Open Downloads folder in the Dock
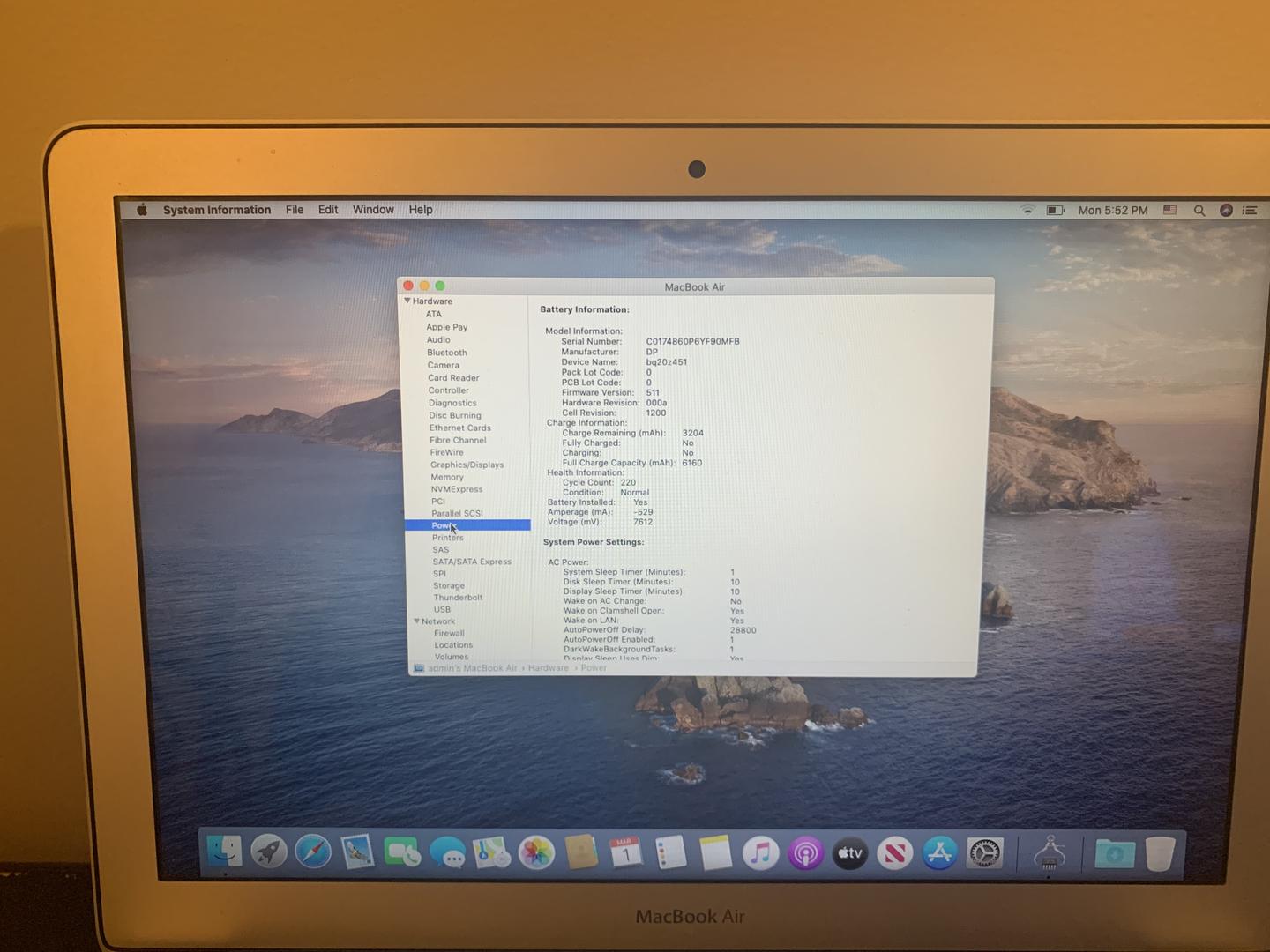The width and height of the screenshot is (1270, 952). tap(1115, 853)
